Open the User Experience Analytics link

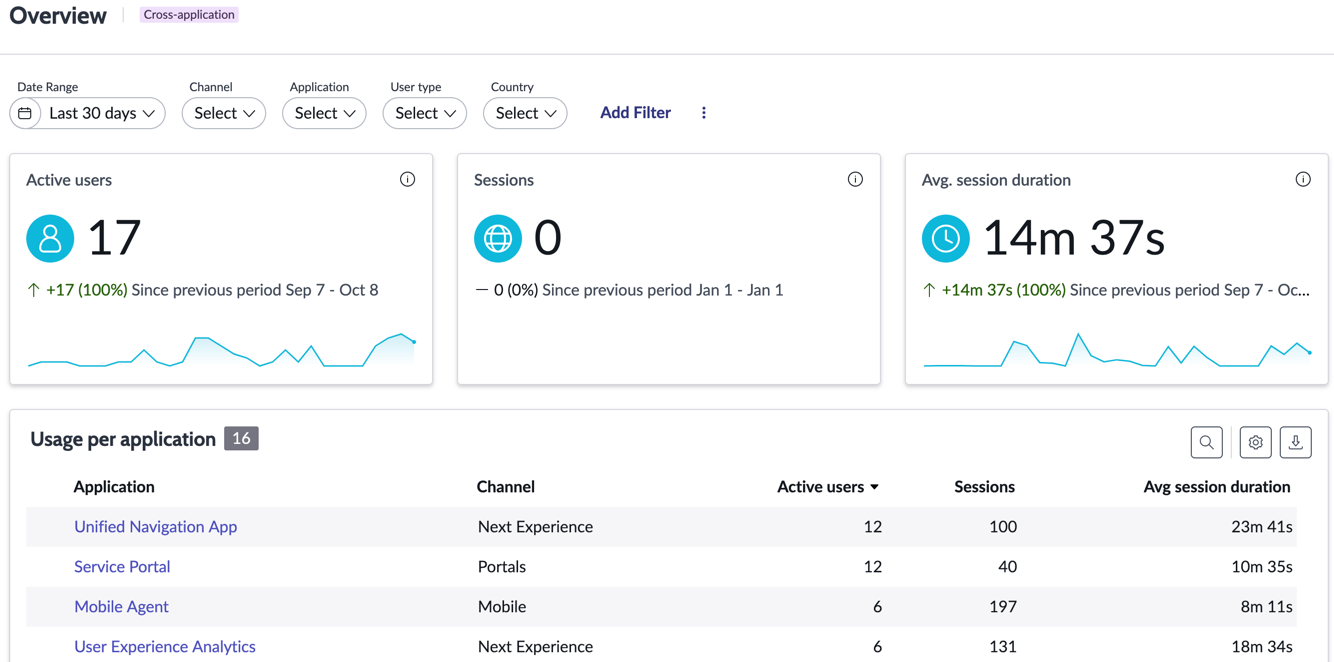(165, 646)
